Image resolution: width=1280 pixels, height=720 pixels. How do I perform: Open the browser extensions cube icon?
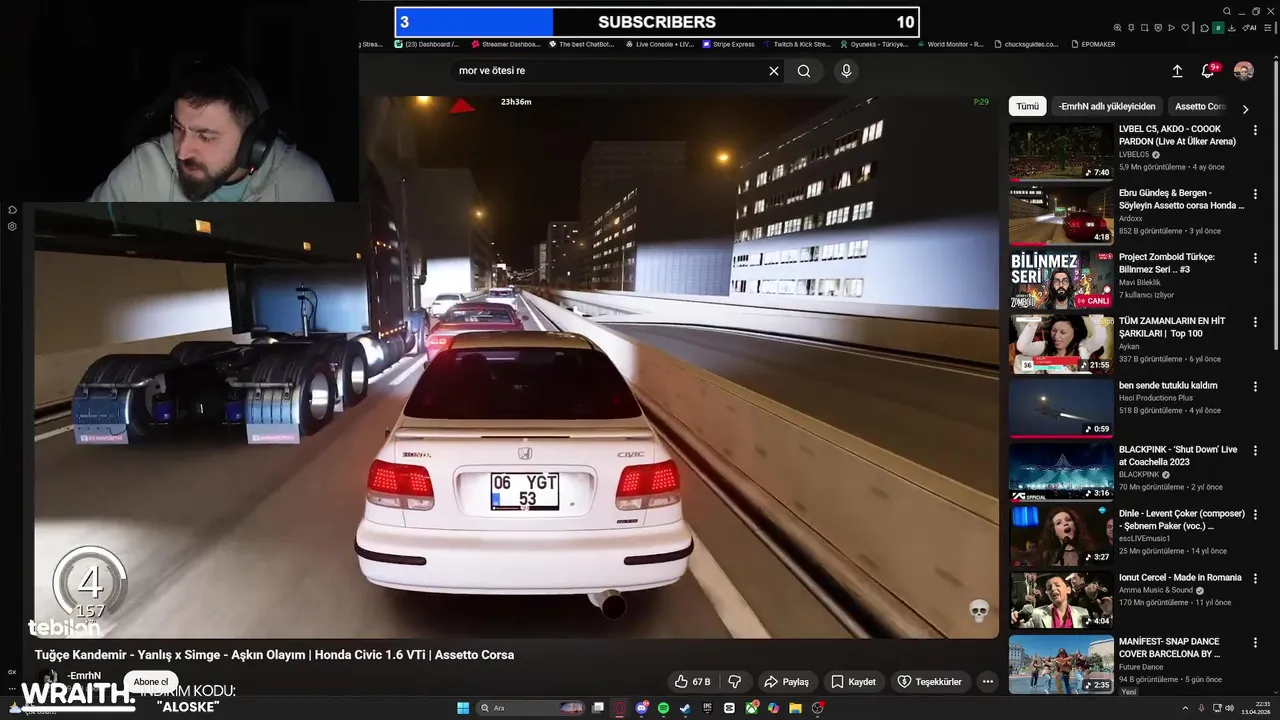tap(1204, 28)
